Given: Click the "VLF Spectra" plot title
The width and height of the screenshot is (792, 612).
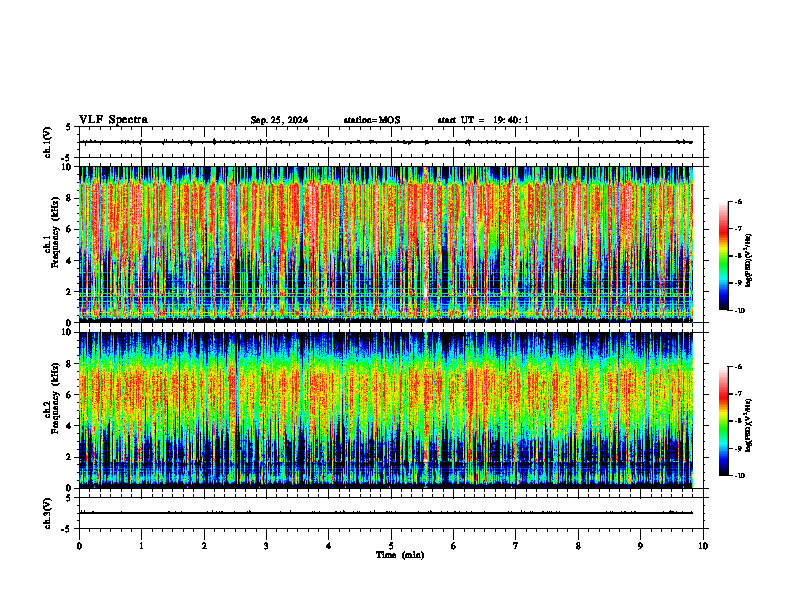Looking at the screenshot, I should click(x=113, y=120).
